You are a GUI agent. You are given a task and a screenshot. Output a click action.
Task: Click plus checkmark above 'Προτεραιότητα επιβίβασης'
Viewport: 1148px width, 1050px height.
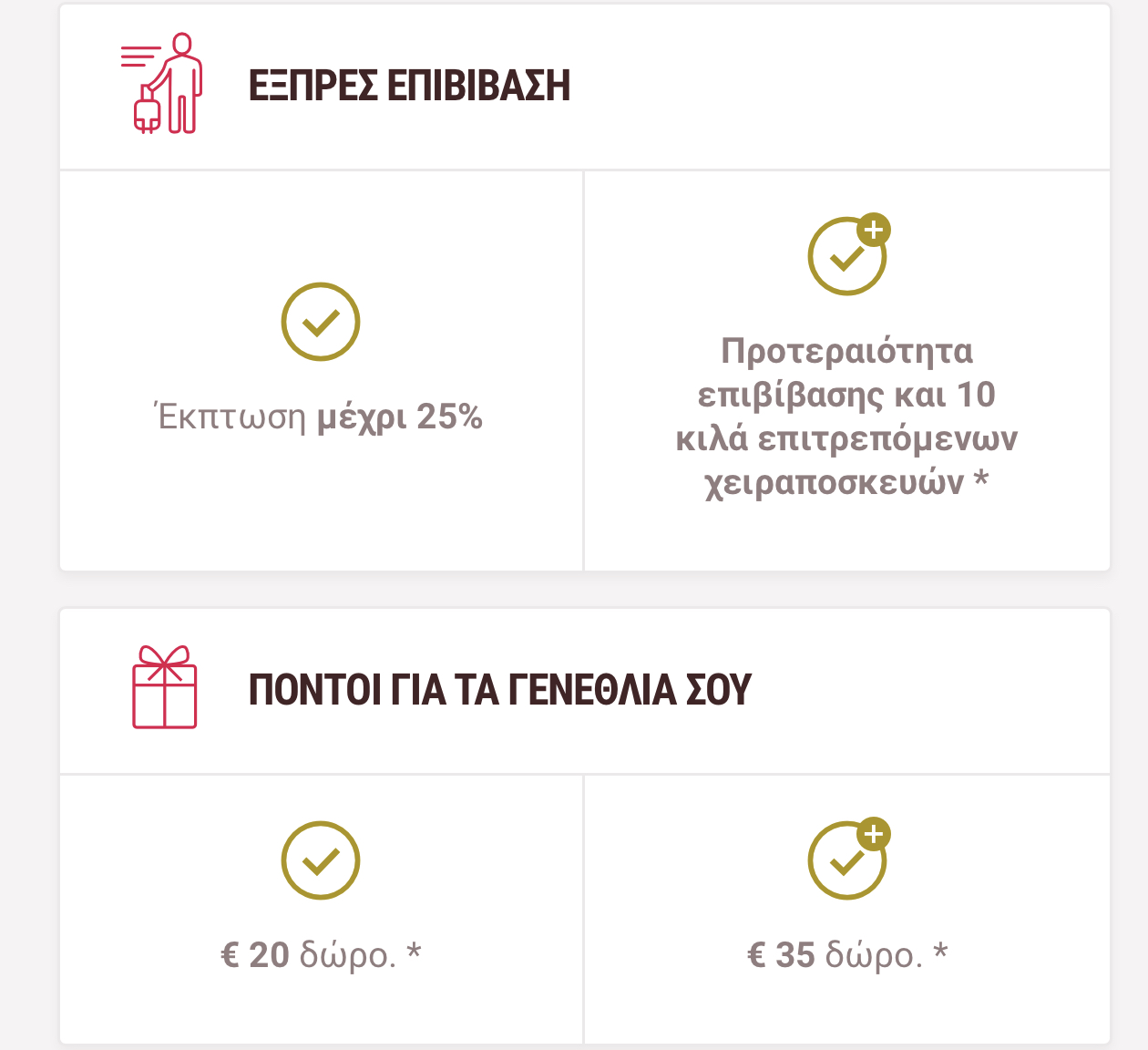(x=848, y=255)
